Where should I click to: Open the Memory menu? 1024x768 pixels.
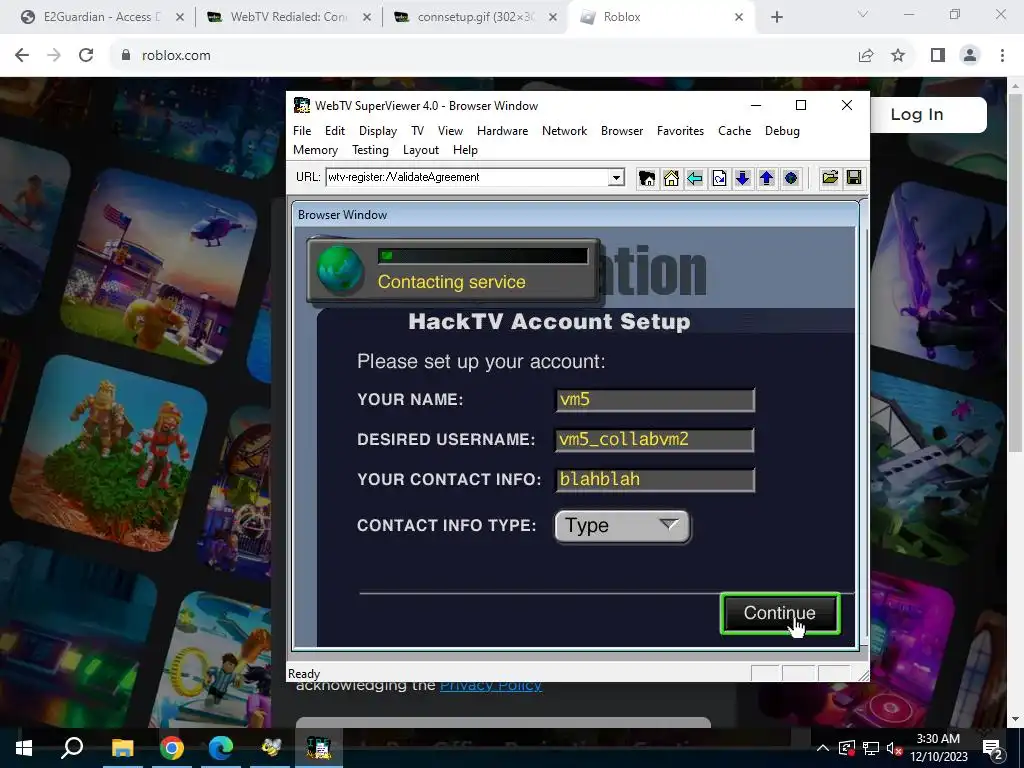click(x=315, y=150)
